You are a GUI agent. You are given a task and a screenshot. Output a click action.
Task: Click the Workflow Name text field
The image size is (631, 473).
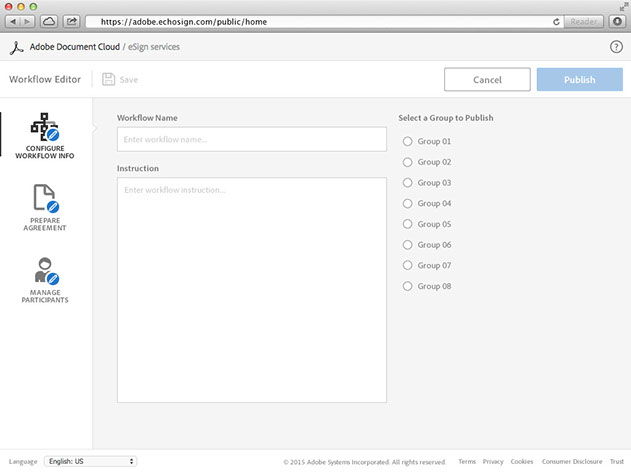pos(251,139)
